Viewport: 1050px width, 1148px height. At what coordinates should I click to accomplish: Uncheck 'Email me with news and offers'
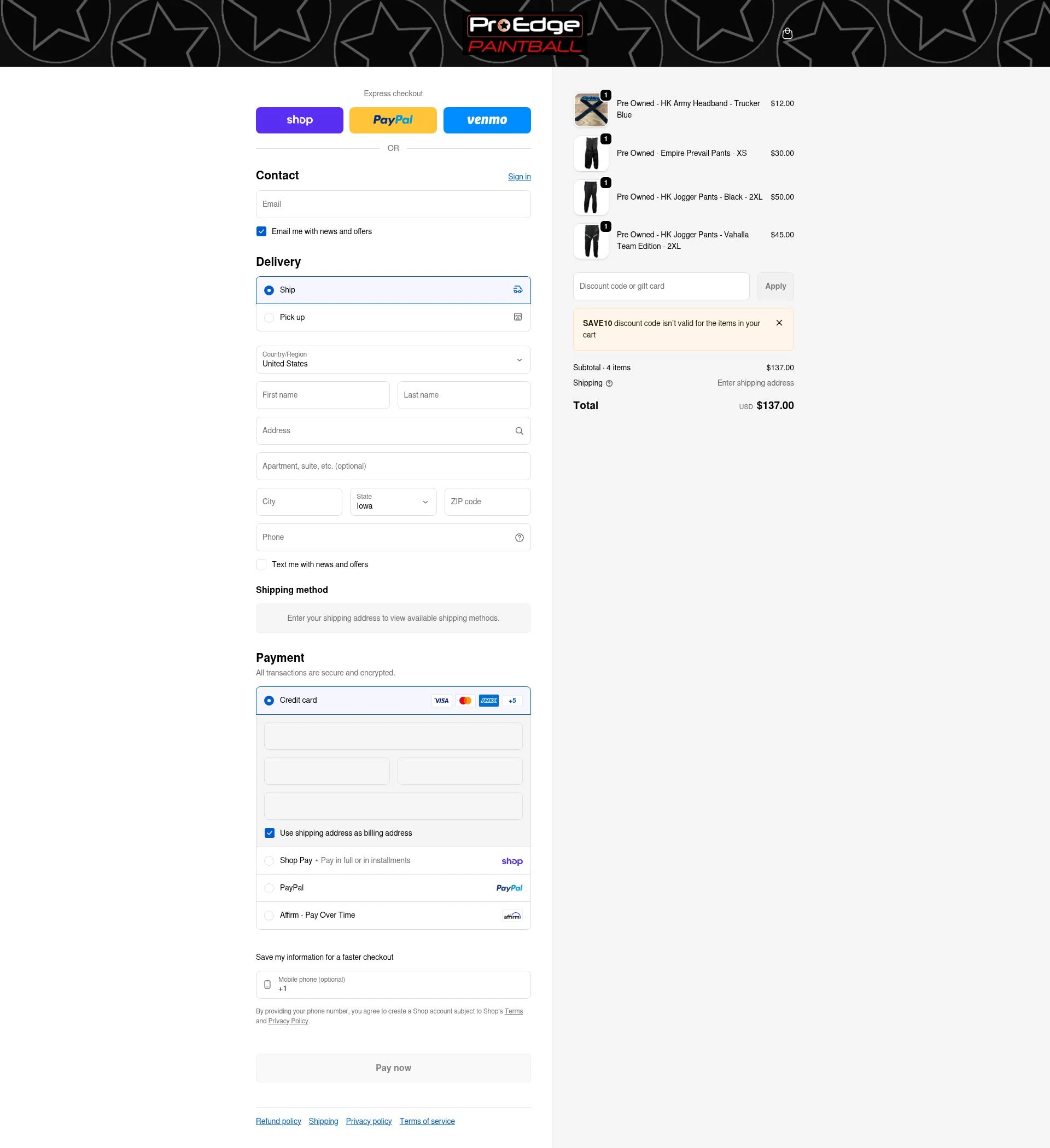261,231
